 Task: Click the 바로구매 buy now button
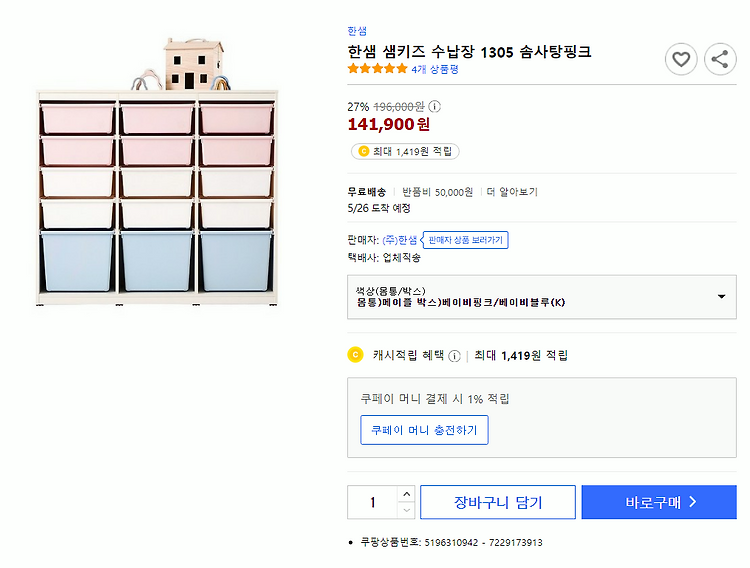pos(659,502)
